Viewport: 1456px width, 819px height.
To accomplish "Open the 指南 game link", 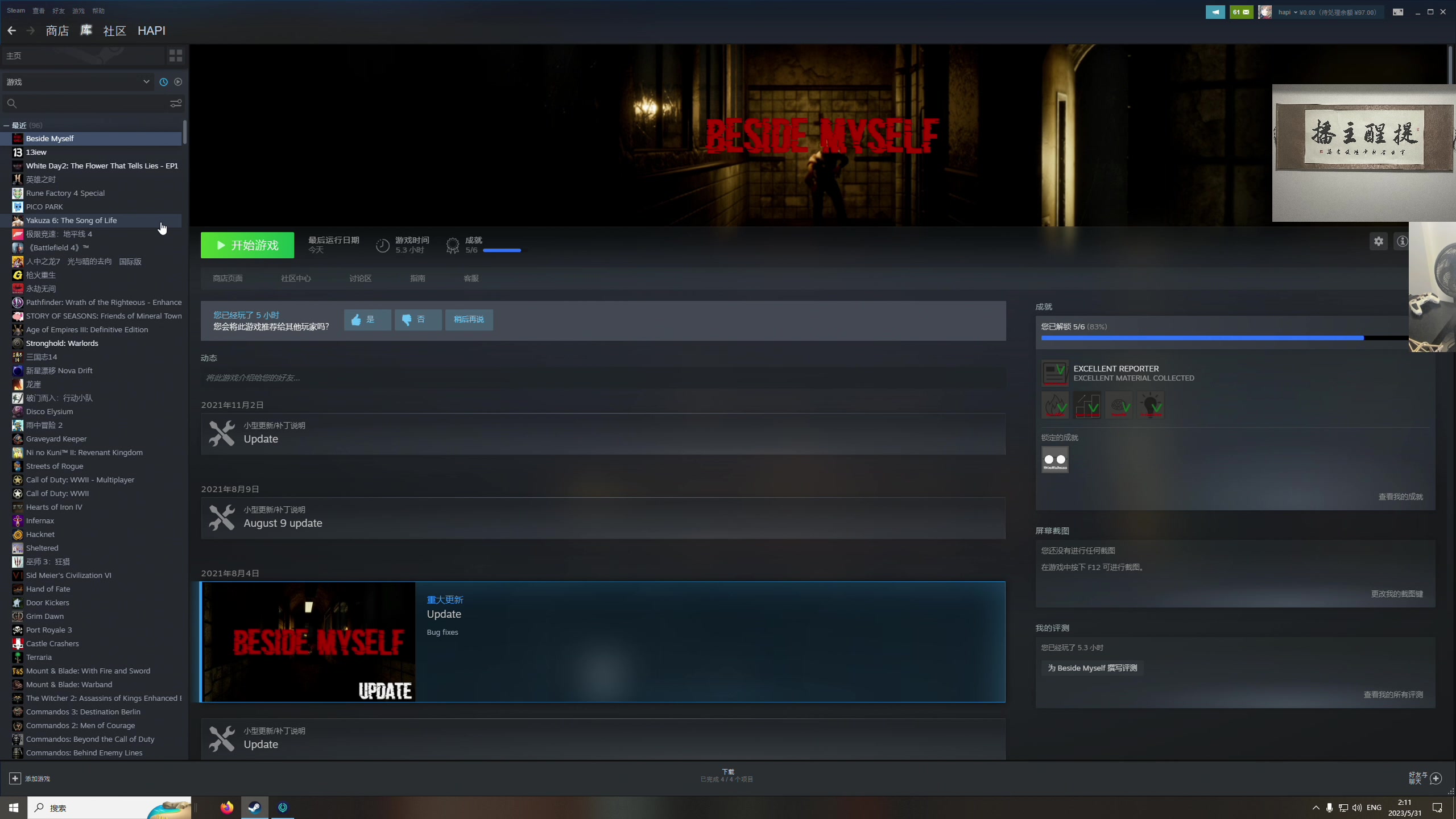I will [417, 278].
